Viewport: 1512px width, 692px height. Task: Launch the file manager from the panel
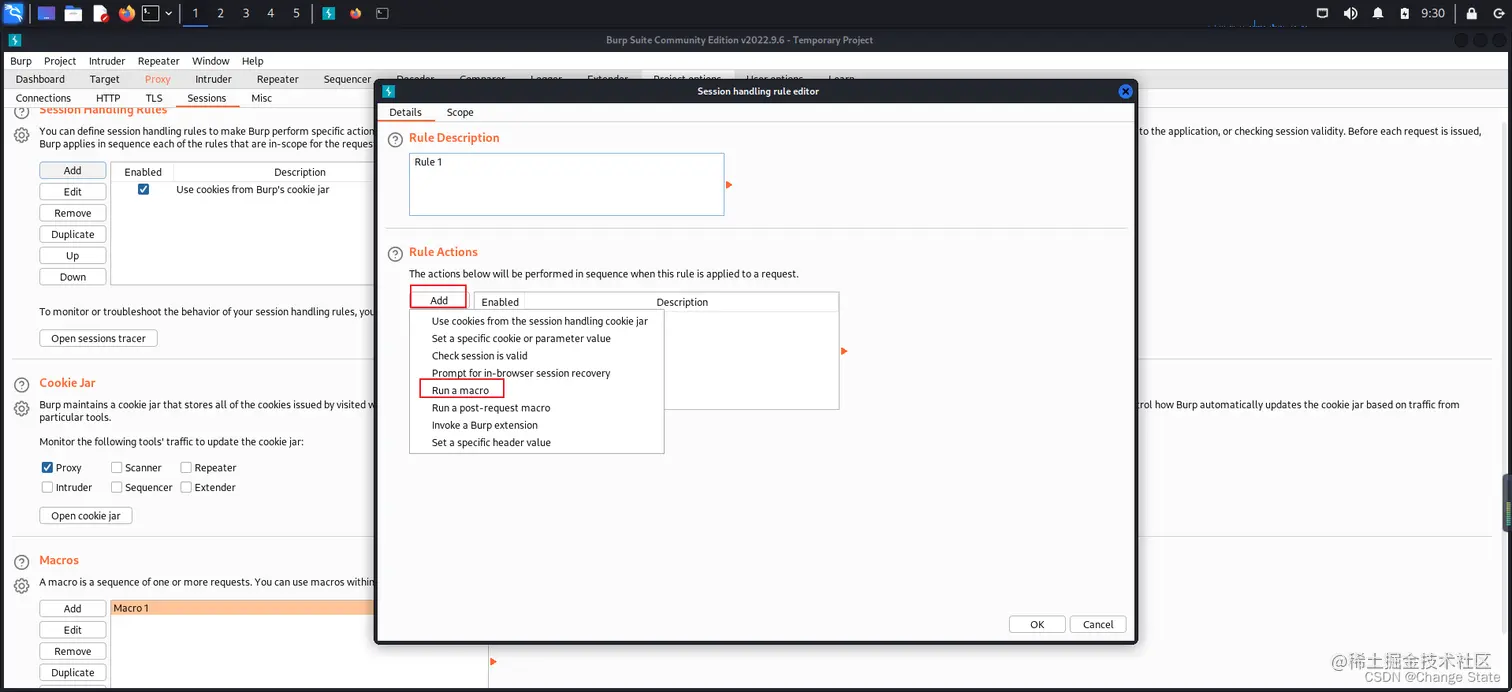coord(73,13)
